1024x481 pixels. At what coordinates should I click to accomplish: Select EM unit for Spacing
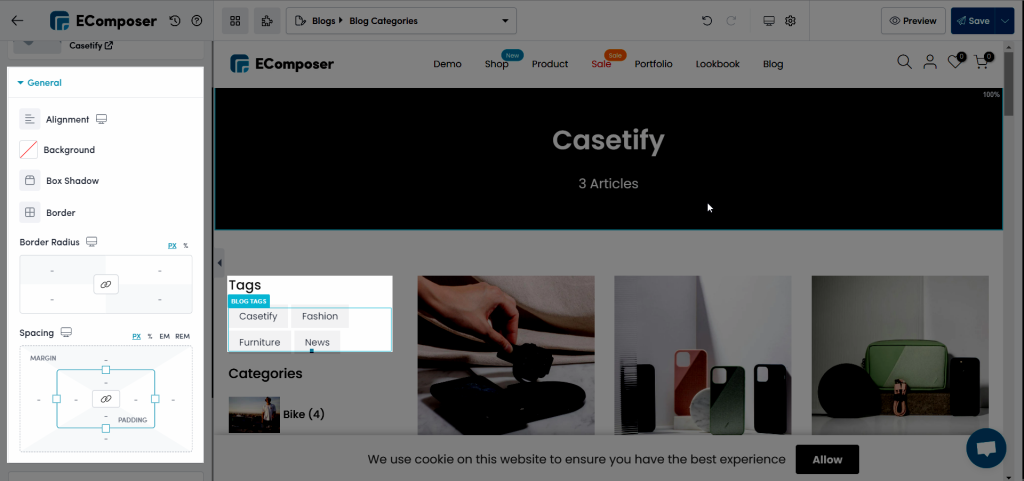pos(165,337)
